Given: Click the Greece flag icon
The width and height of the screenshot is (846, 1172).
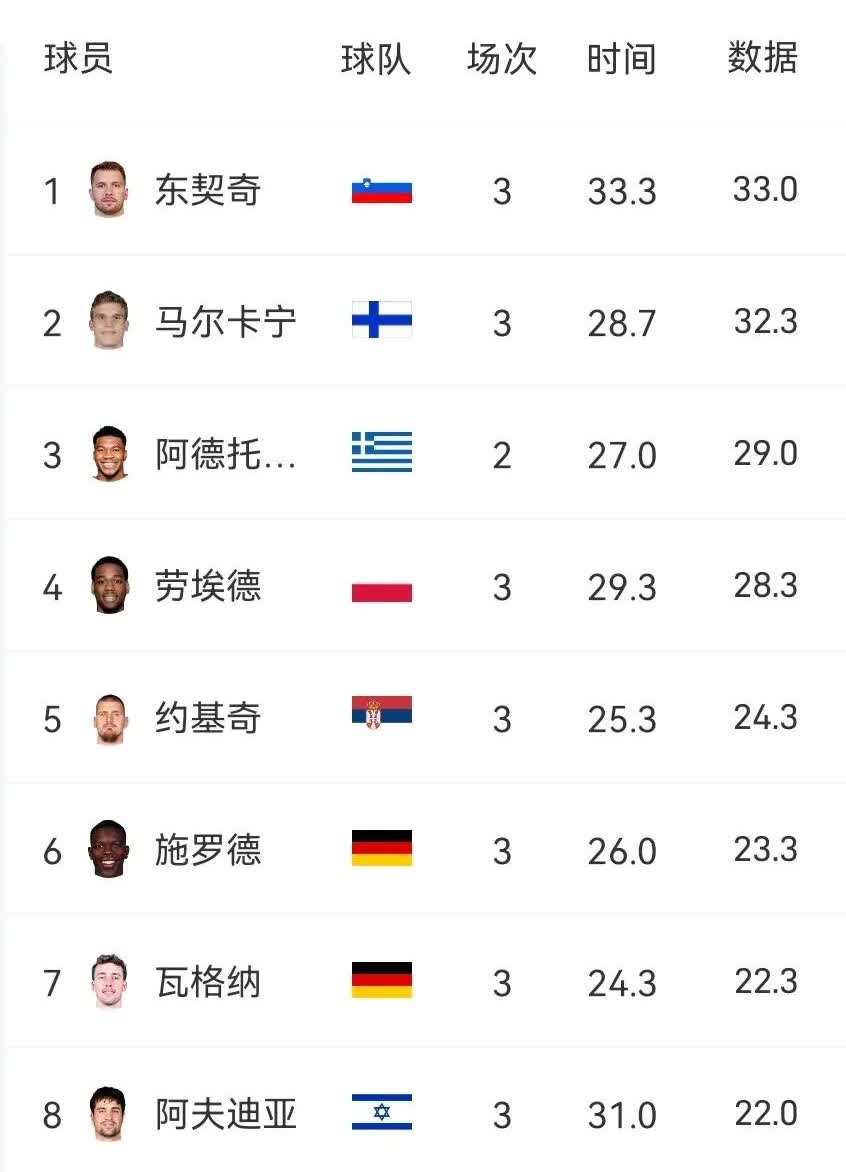Looking at the screenshot, I should [x=382, y=454].
